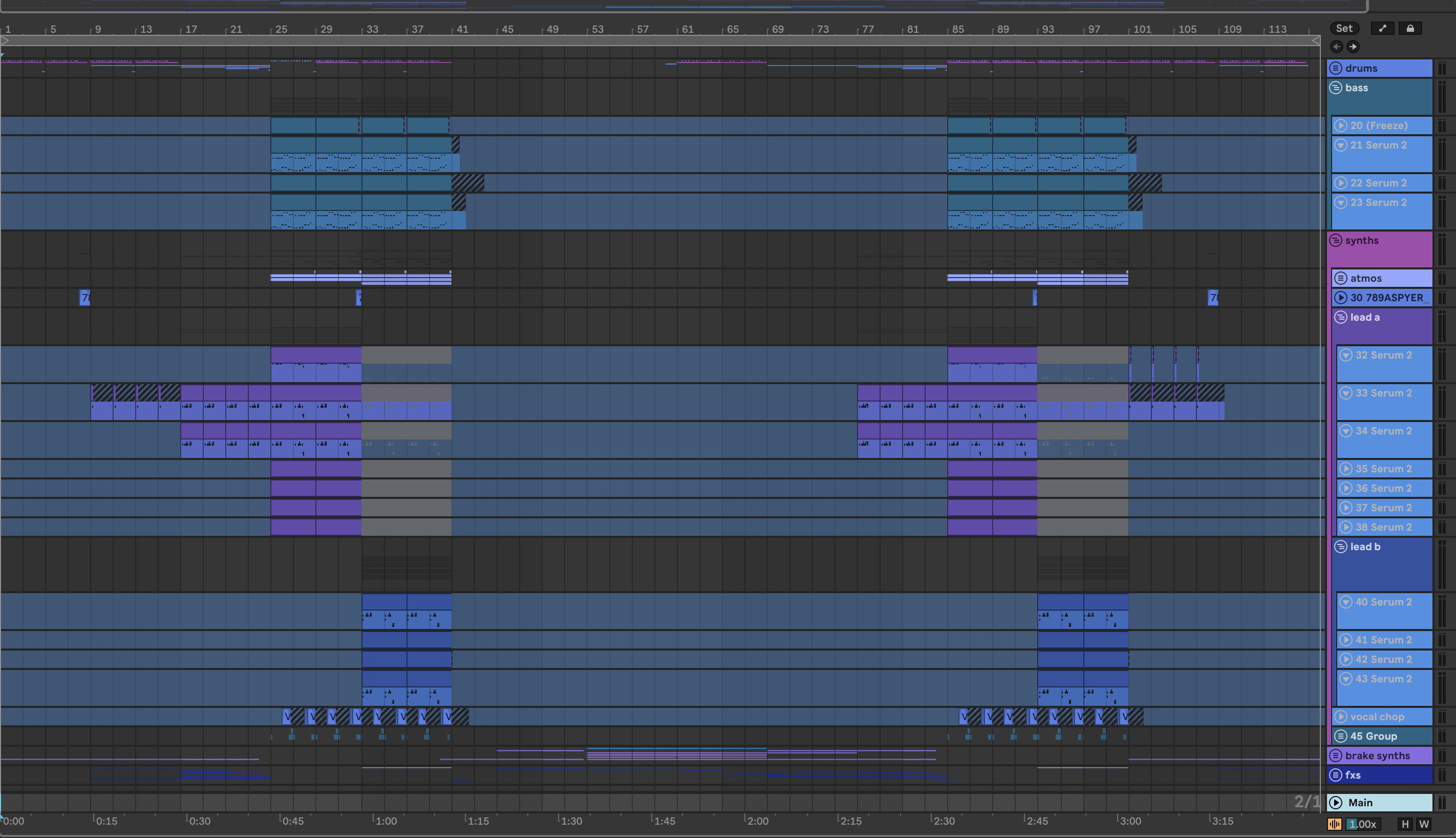Unfold the drums group track

[x=1336, y=68]
